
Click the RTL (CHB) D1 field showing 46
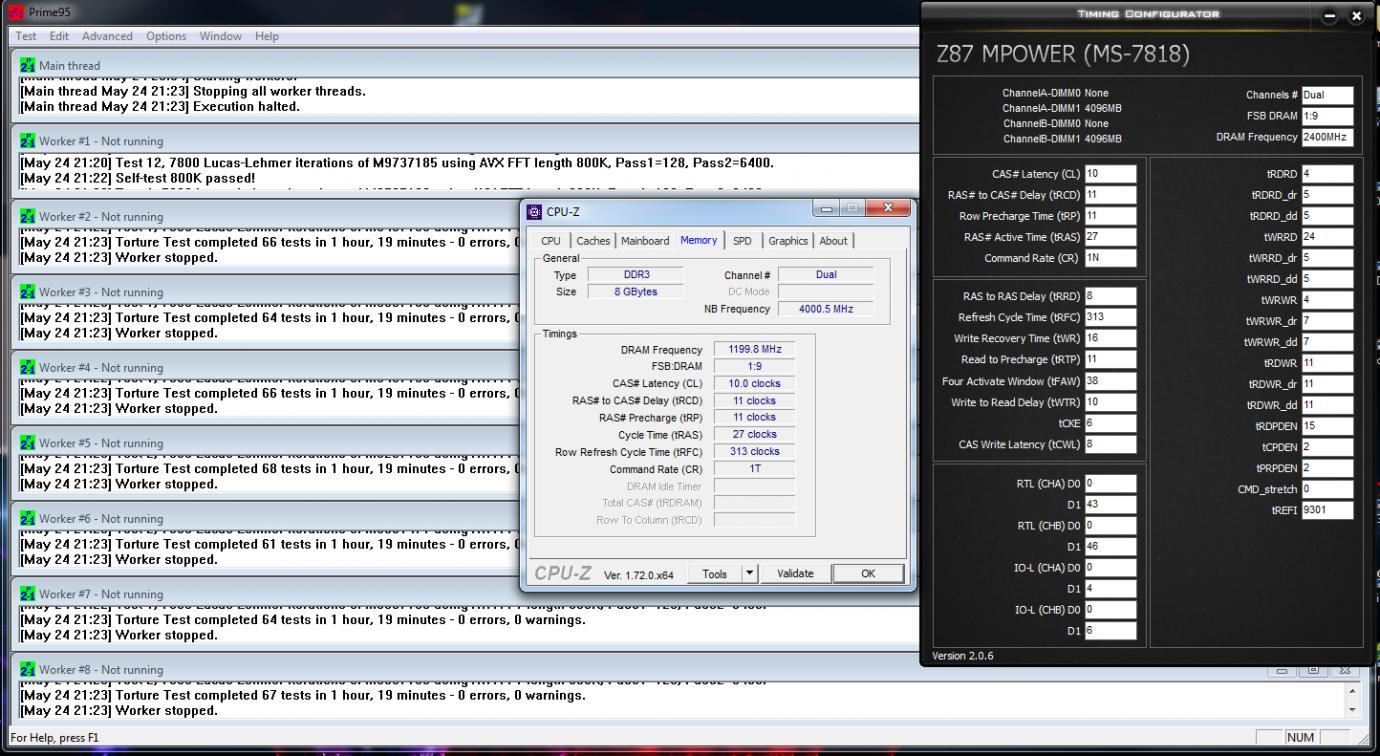(1110, 546)
